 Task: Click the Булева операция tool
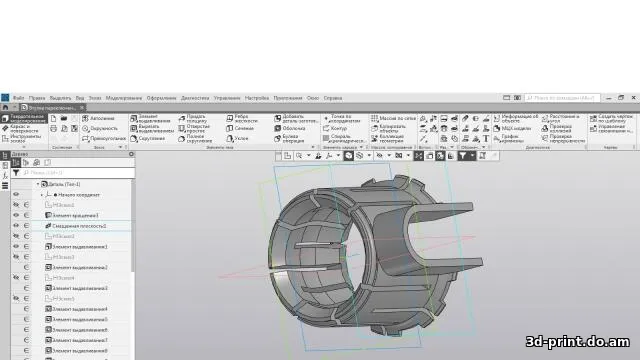coord(290,139)
